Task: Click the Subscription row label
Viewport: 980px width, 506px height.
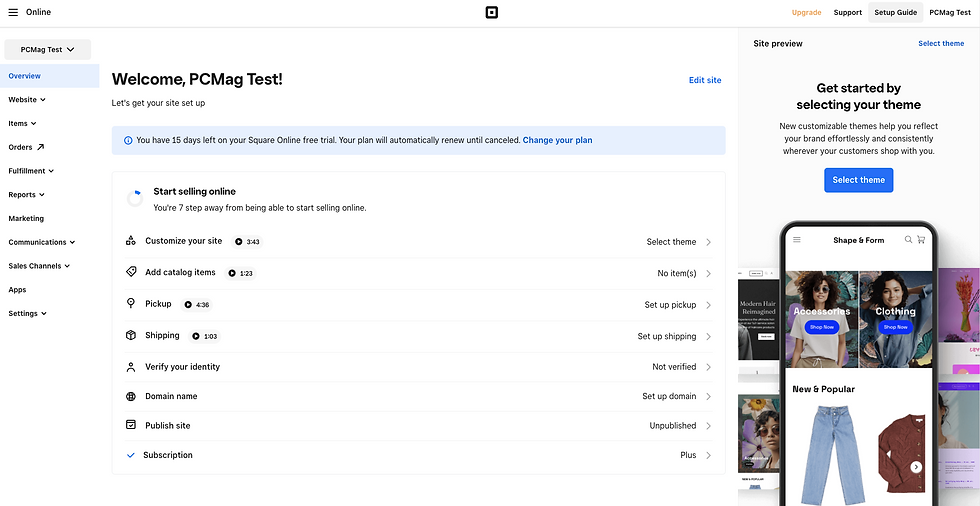Action: [168, 455]
